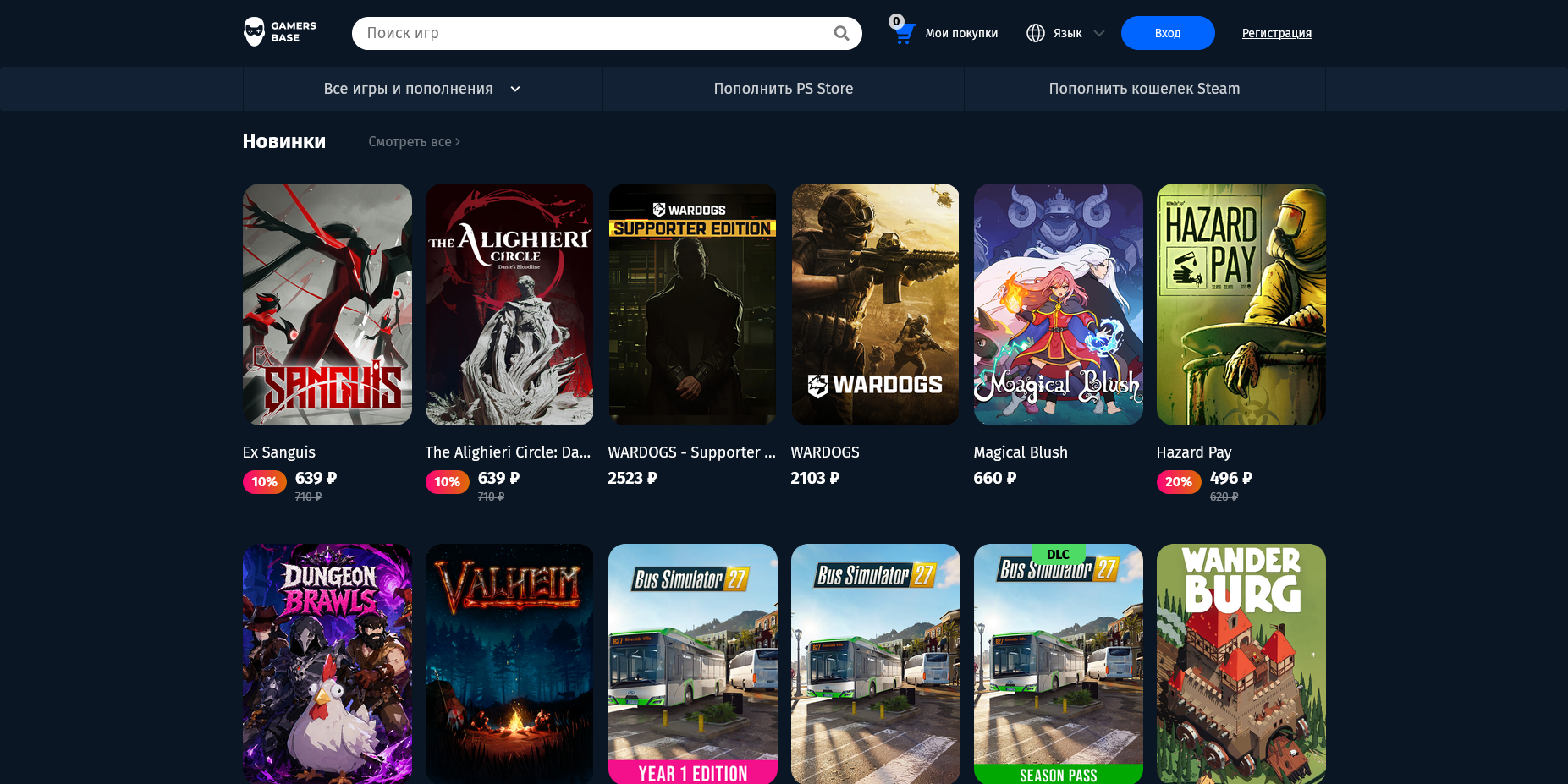Viewport: 1568px width, 784px height.
Task: Open the Регистрация link
Action: click(x=1277, y=33)
